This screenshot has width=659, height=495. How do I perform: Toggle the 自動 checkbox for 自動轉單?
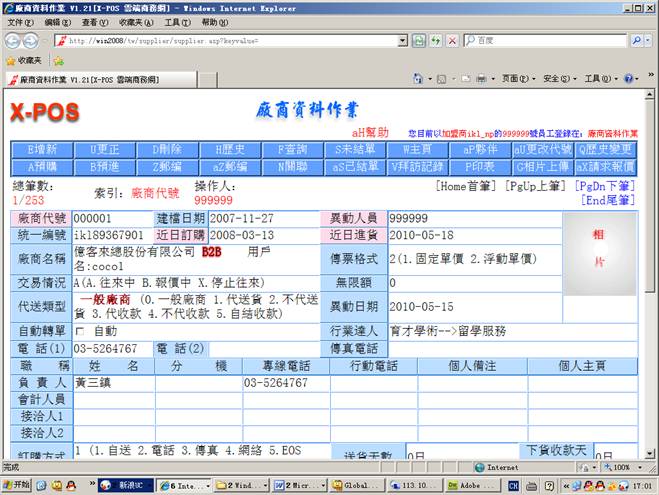click(x=80, y=331)
